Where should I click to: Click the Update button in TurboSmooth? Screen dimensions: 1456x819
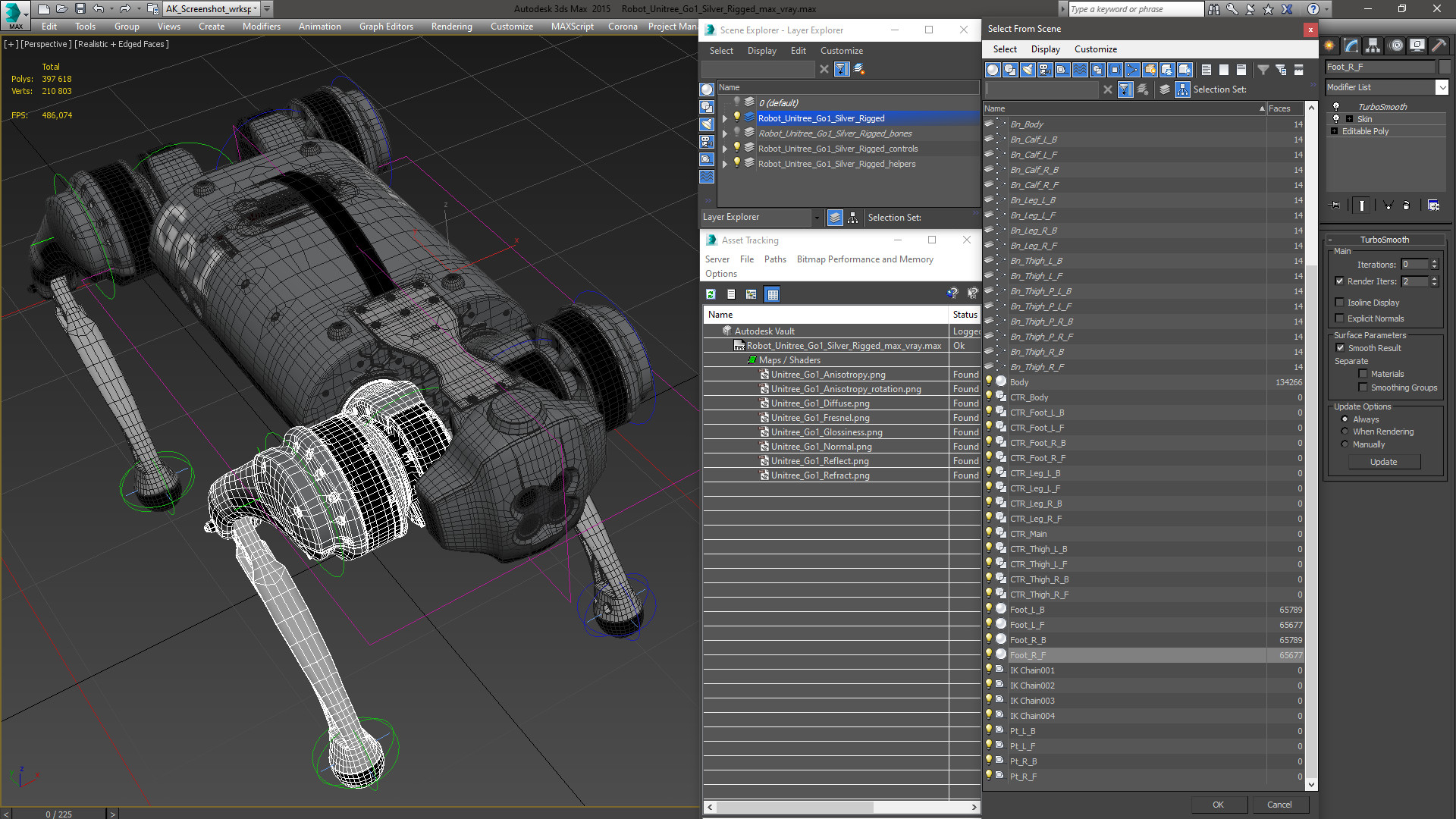pos(1383,462)
